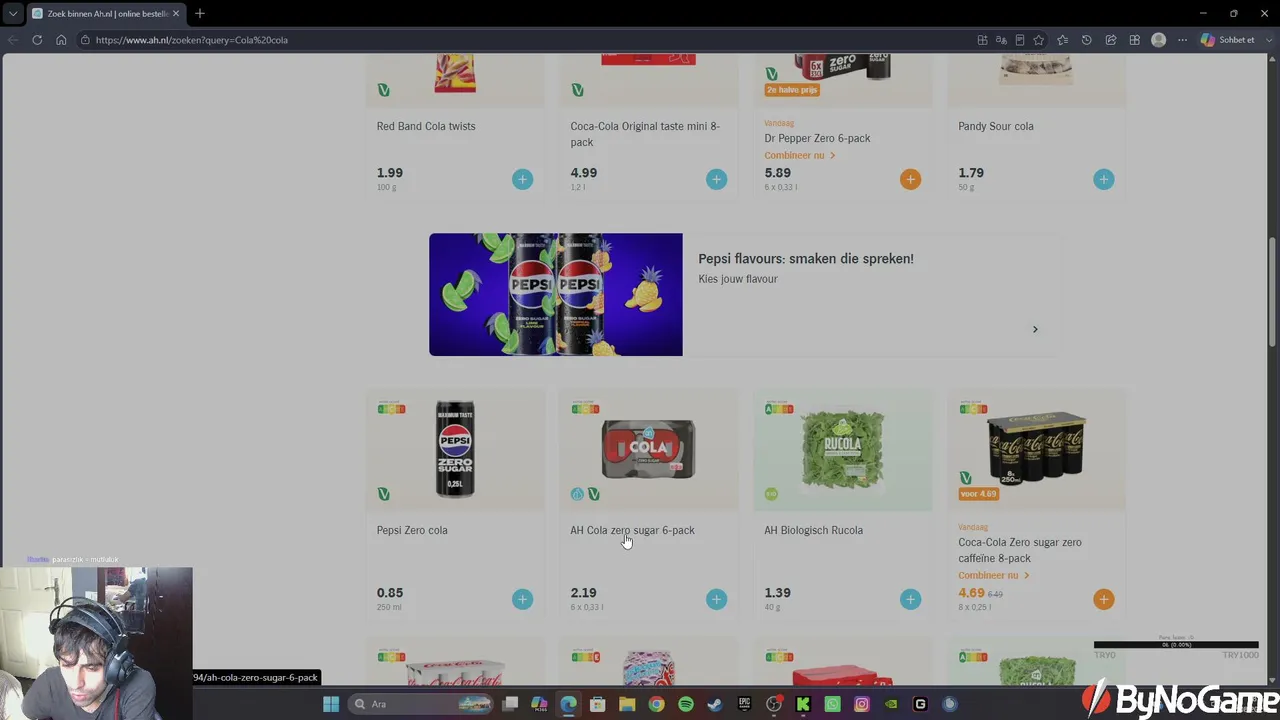Open the Microsoft 365 taskbar app
Viewport: 1280px width, 720px height.
(539, 704)
